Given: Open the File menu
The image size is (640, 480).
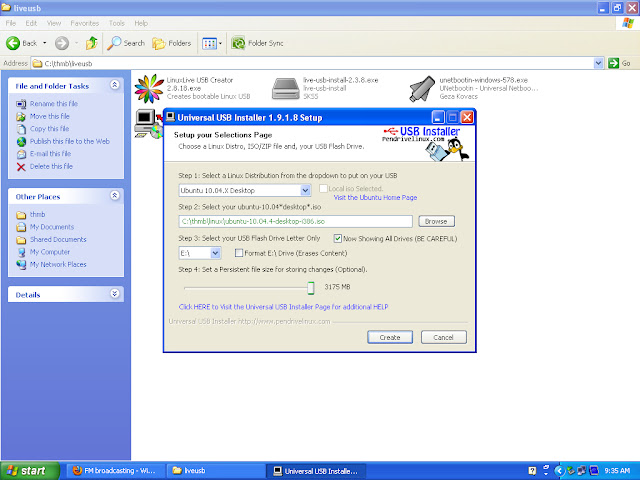Looking at the screenshot, I should 11,23.
